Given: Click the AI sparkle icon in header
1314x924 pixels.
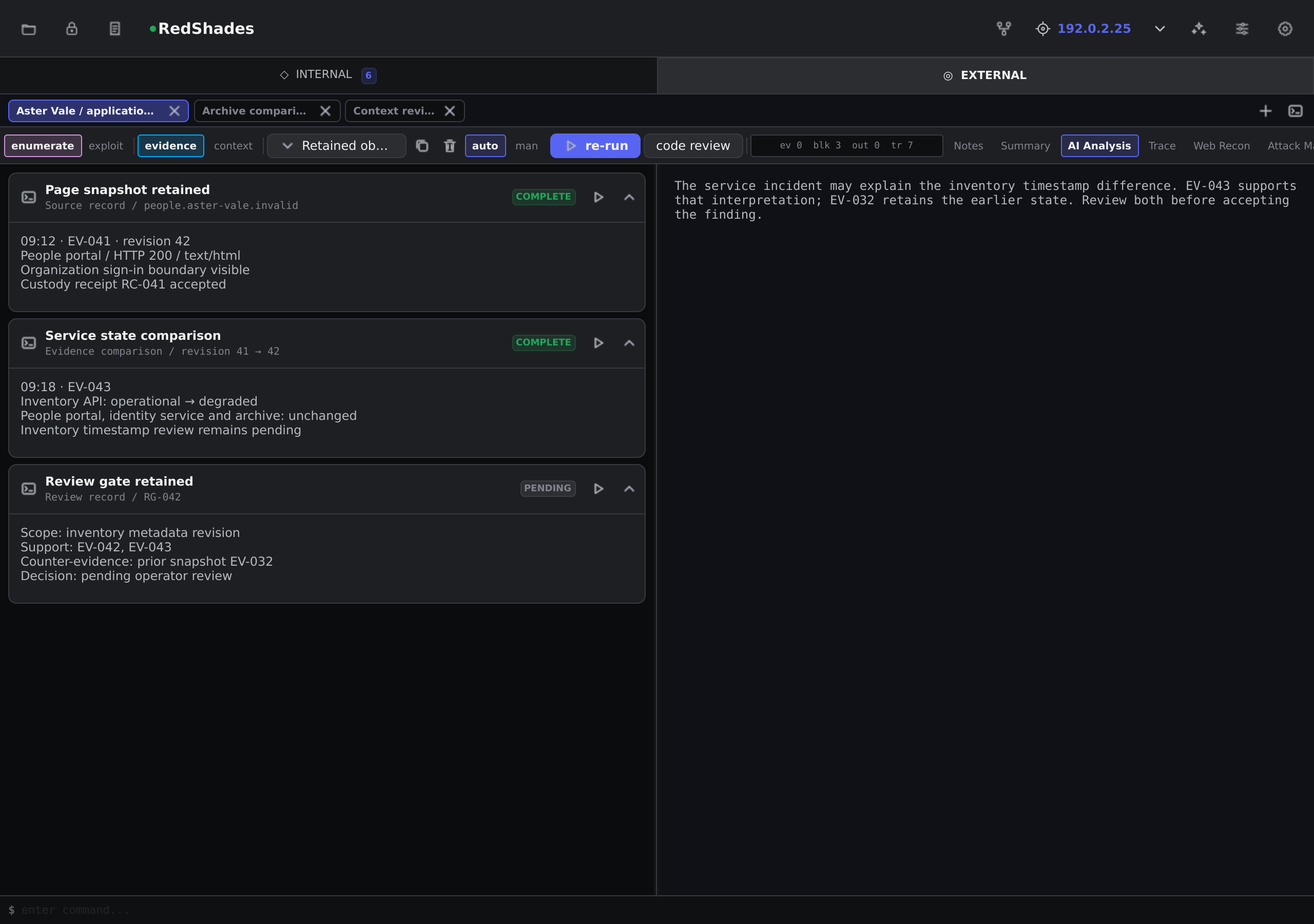Looking at the screenshot, I should [1199, 29].
